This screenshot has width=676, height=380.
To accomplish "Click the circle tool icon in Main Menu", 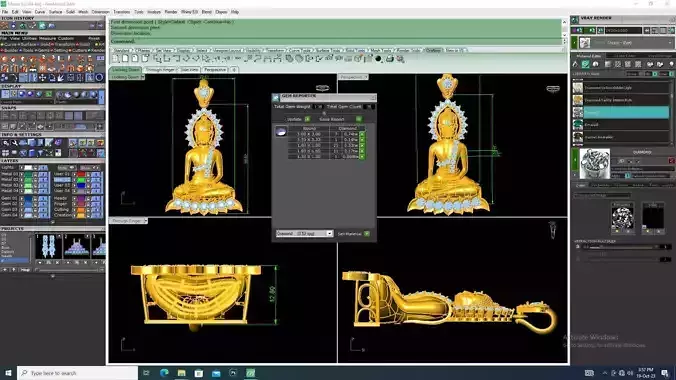I will [99, 78].
